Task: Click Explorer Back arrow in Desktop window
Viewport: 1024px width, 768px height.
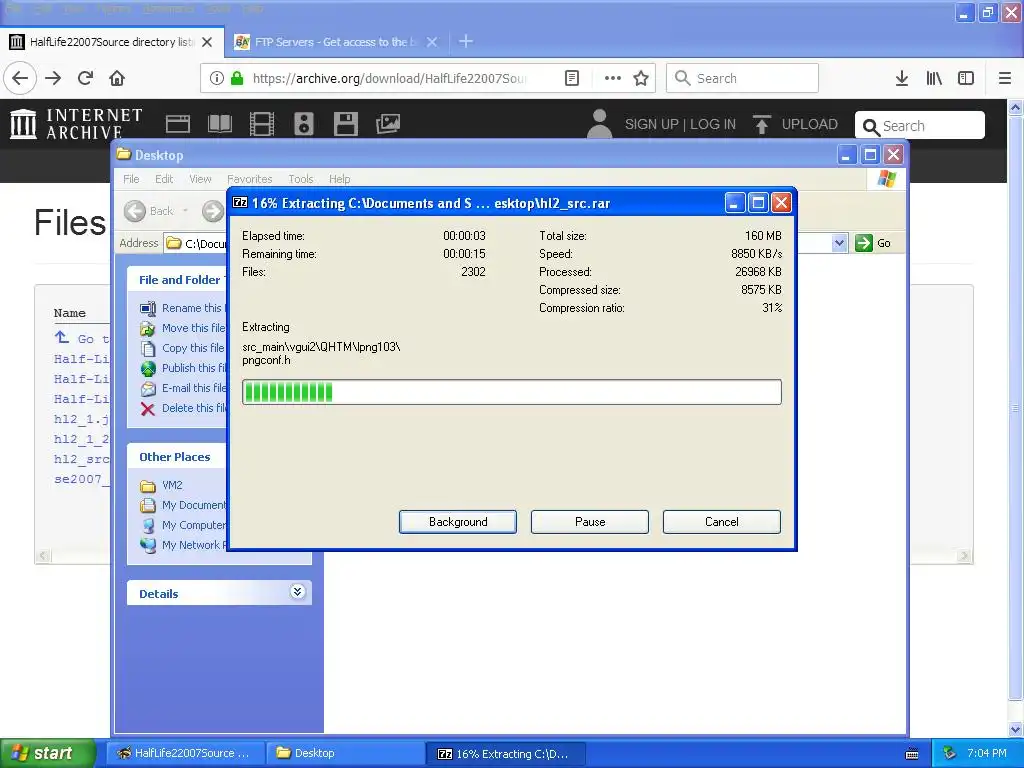Action: coord(135,211)
